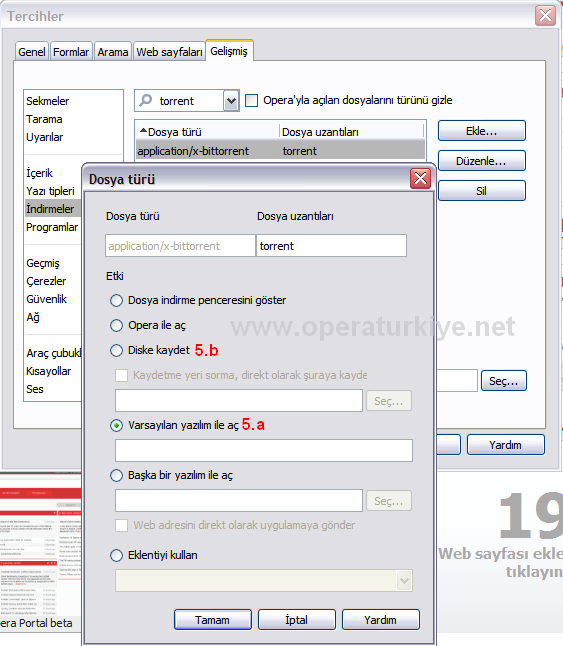Screen dimensions: 563x646
Task: Open the Programlar section
Action: (52, 227)
